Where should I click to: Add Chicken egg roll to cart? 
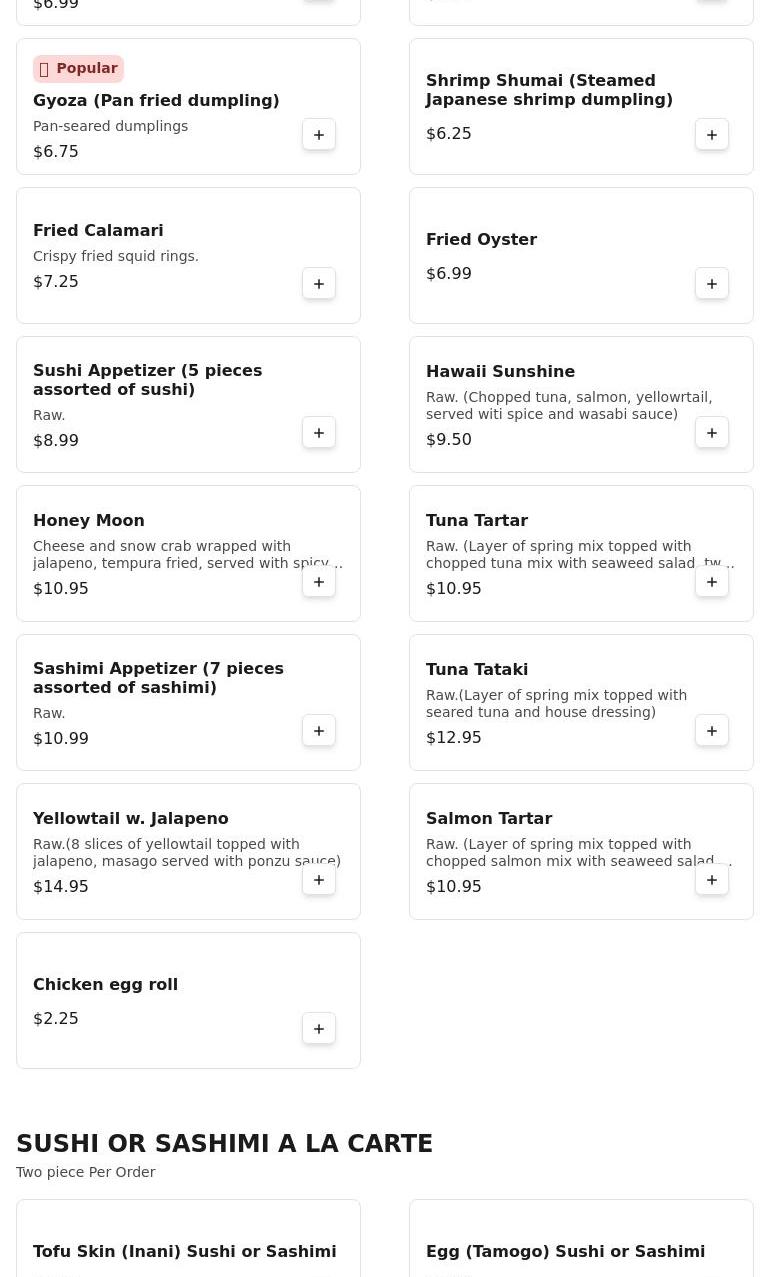click(319, 1029)
